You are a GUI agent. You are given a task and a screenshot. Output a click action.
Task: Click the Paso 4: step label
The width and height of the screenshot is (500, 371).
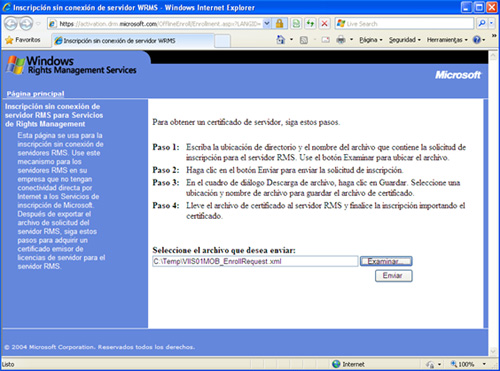tap(166, 205)
